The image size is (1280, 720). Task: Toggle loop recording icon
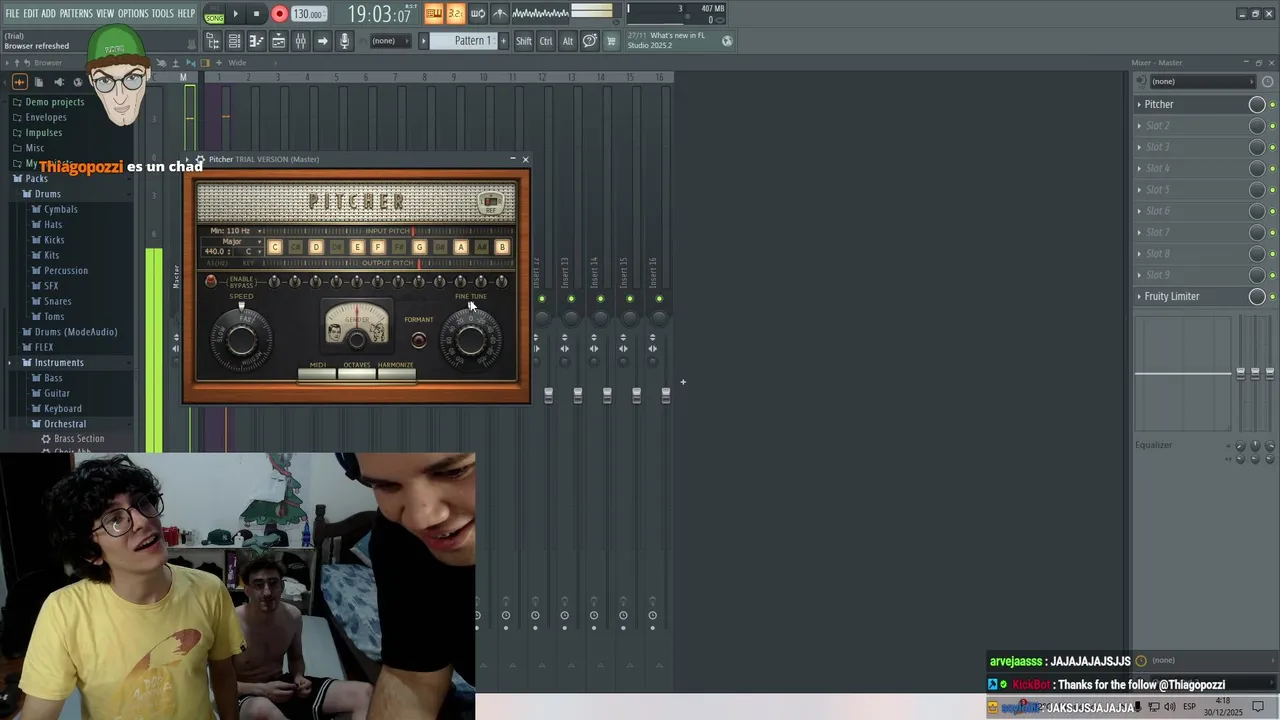click(x=477, y=14)
